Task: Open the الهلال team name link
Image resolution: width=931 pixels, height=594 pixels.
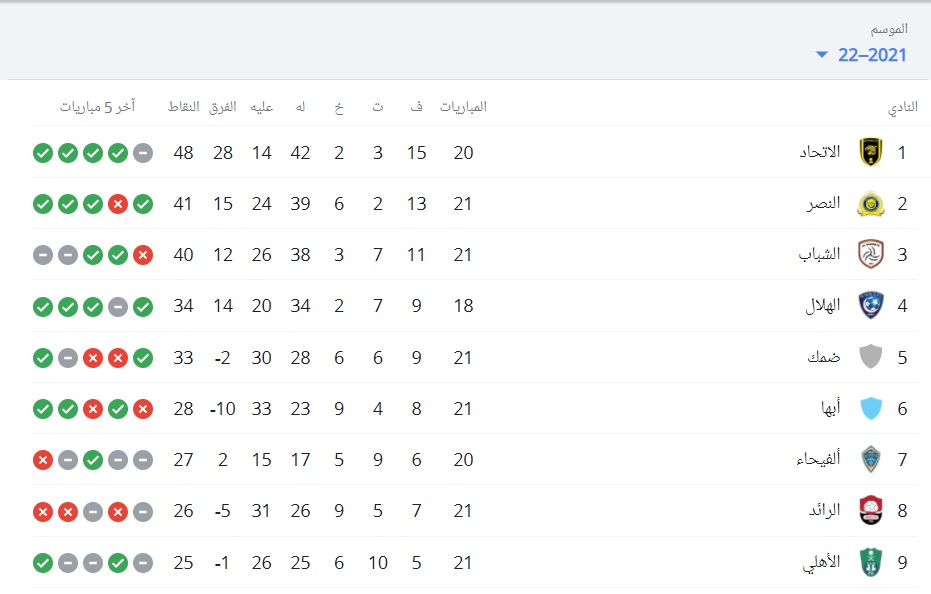Action: click(x=822, y=305)
